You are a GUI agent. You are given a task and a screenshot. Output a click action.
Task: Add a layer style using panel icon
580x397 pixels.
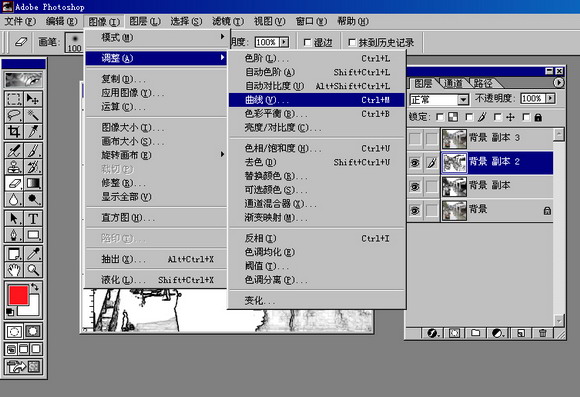point(433,333)
